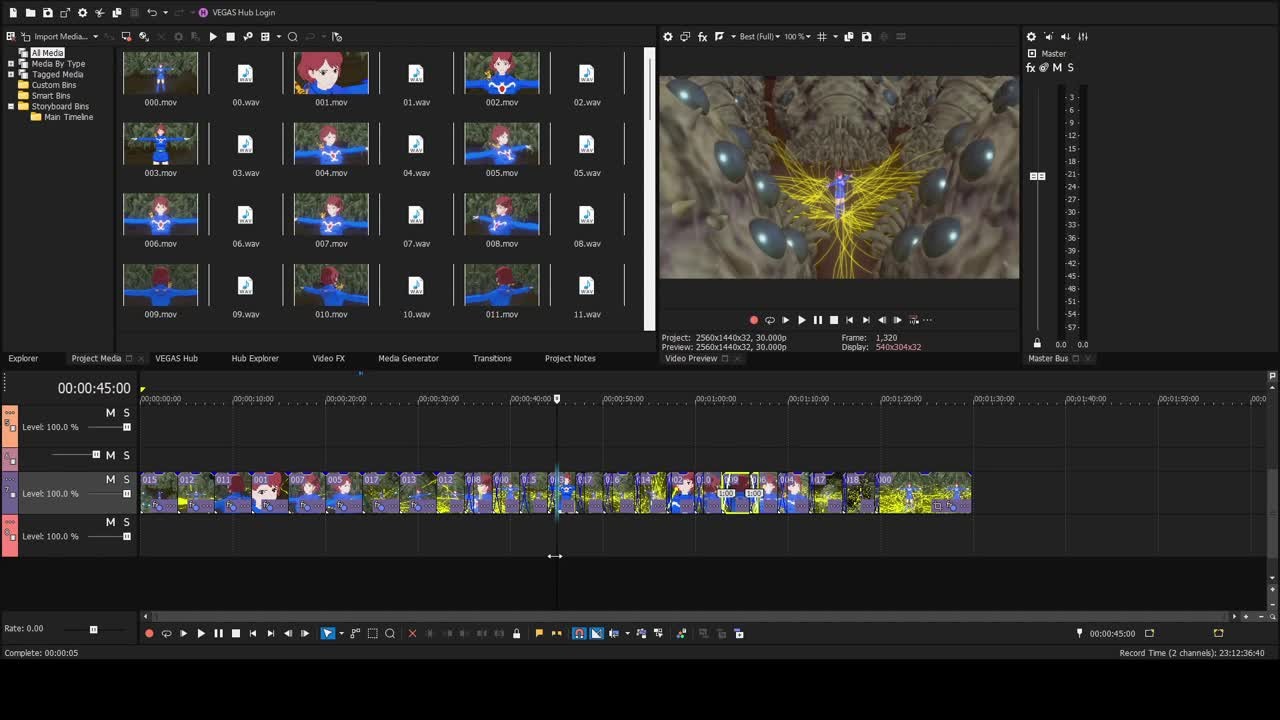
Task: Click the preview overlays grid icon
Action: (x=821, y=37)
